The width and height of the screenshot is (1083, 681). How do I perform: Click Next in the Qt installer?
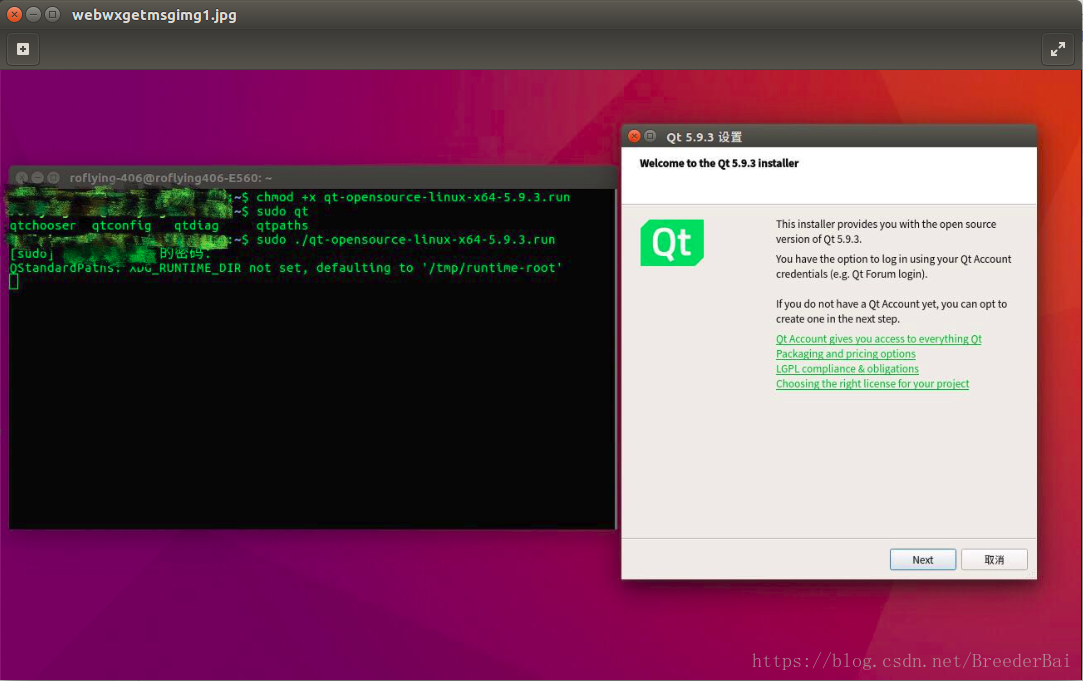coord(923,559)
